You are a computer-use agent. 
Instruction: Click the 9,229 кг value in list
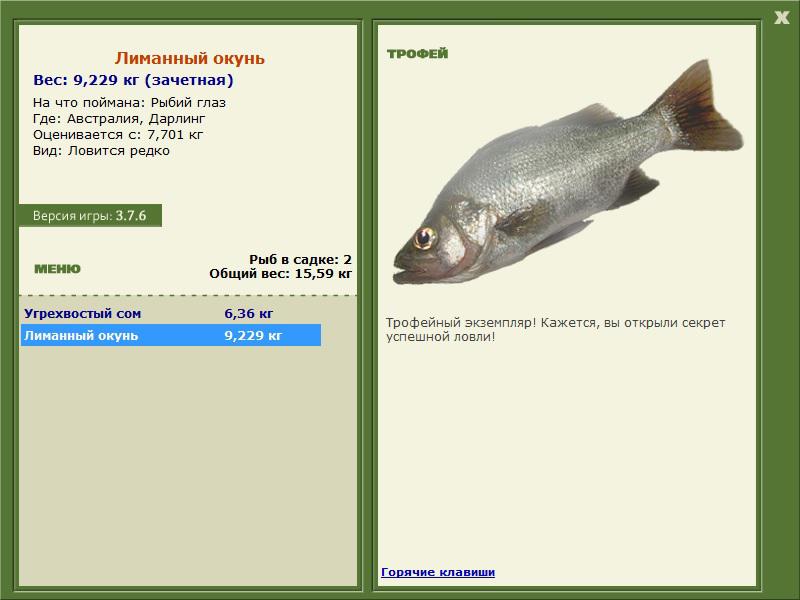[x=253, y=336]
